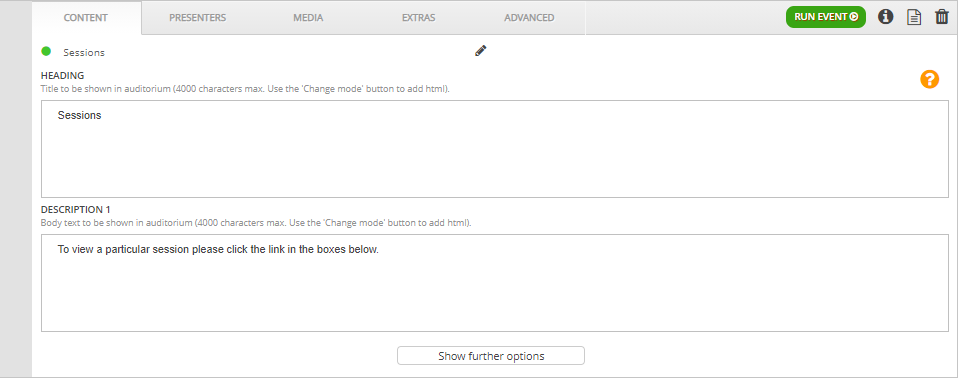This screenshot has width=959, height=379.
Task: Click inside the Heading text box
Action: [x=495, y=149]
